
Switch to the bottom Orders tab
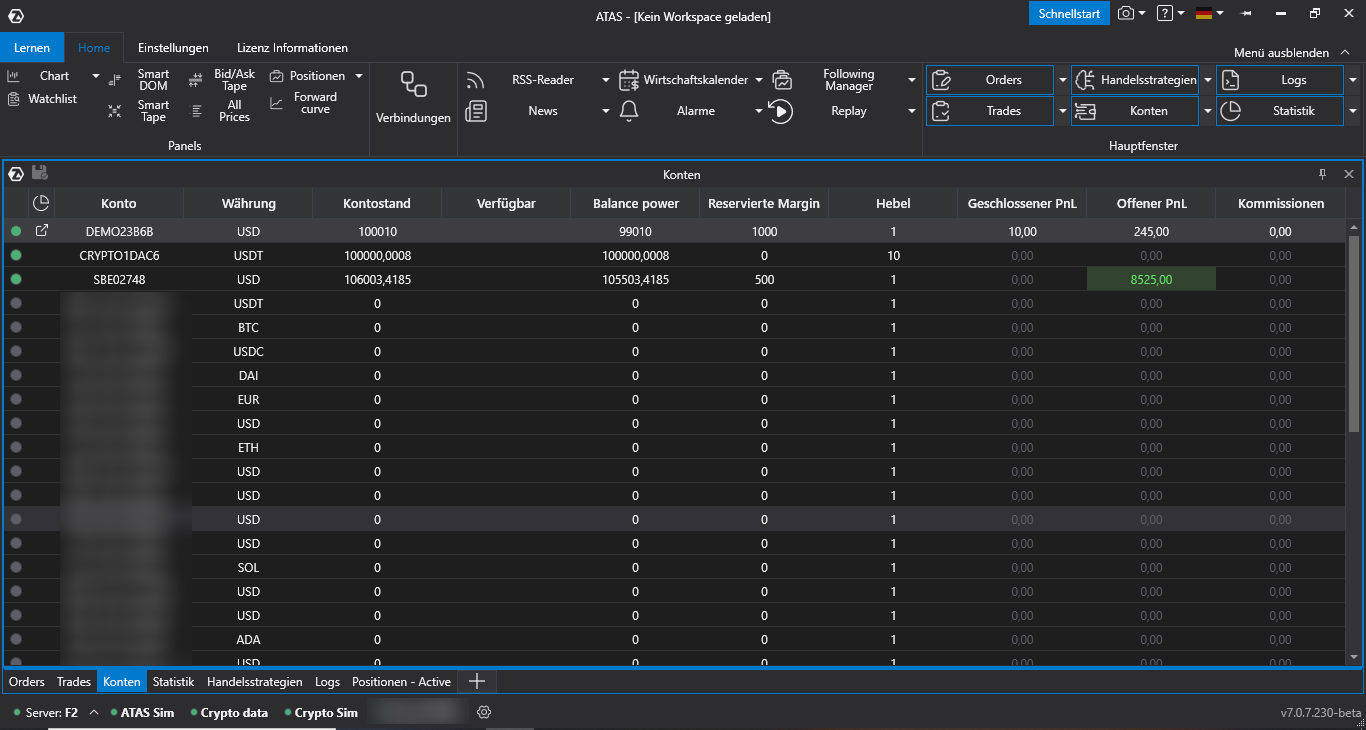tap(27, 682)
